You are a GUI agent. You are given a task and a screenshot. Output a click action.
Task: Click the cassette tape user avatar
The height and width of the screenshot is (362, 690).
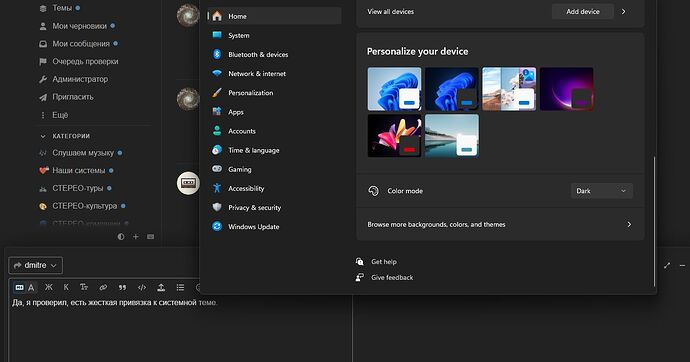[x=188, y=183]
